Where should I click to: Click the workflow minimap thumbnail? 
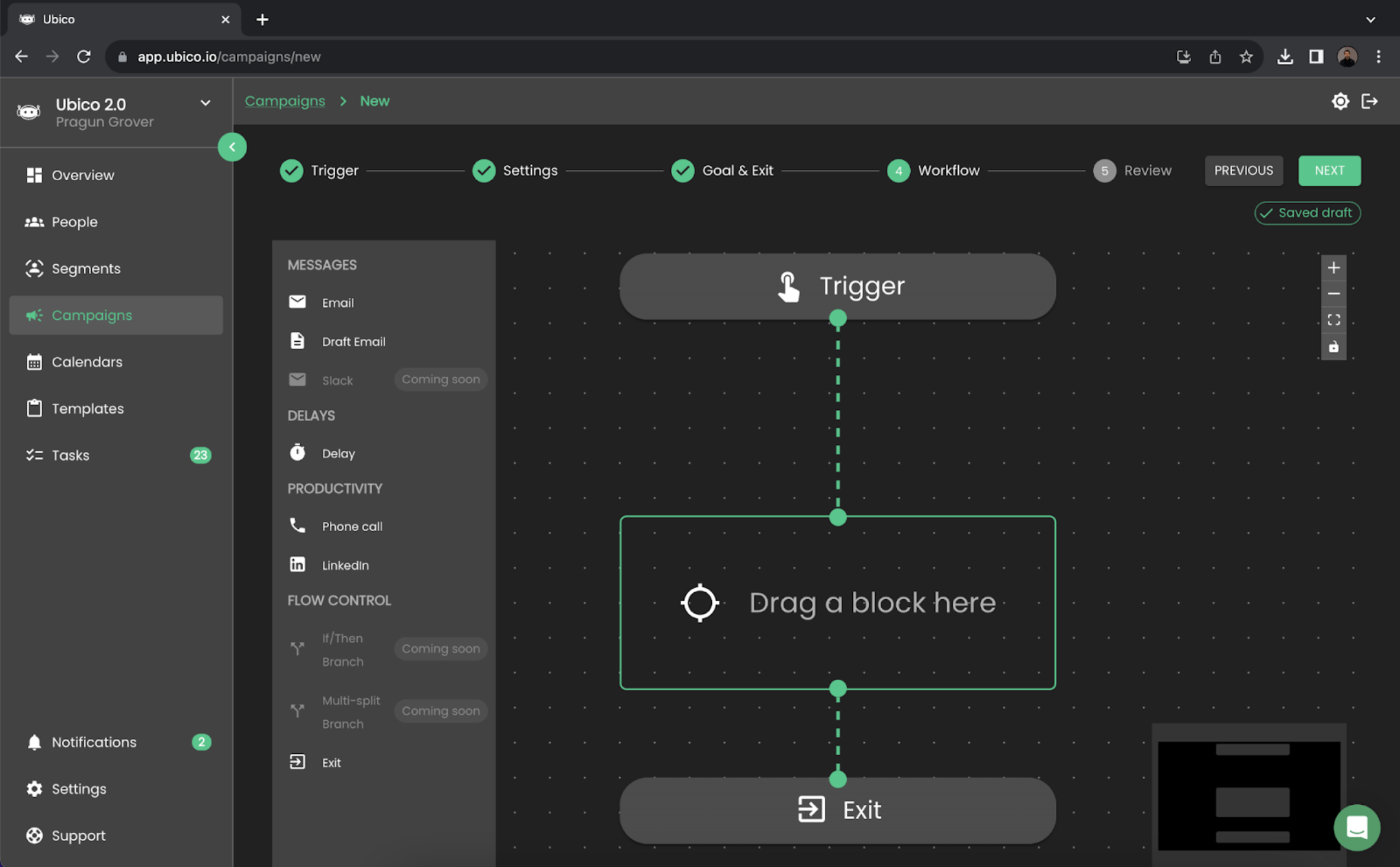[1249, 795]
